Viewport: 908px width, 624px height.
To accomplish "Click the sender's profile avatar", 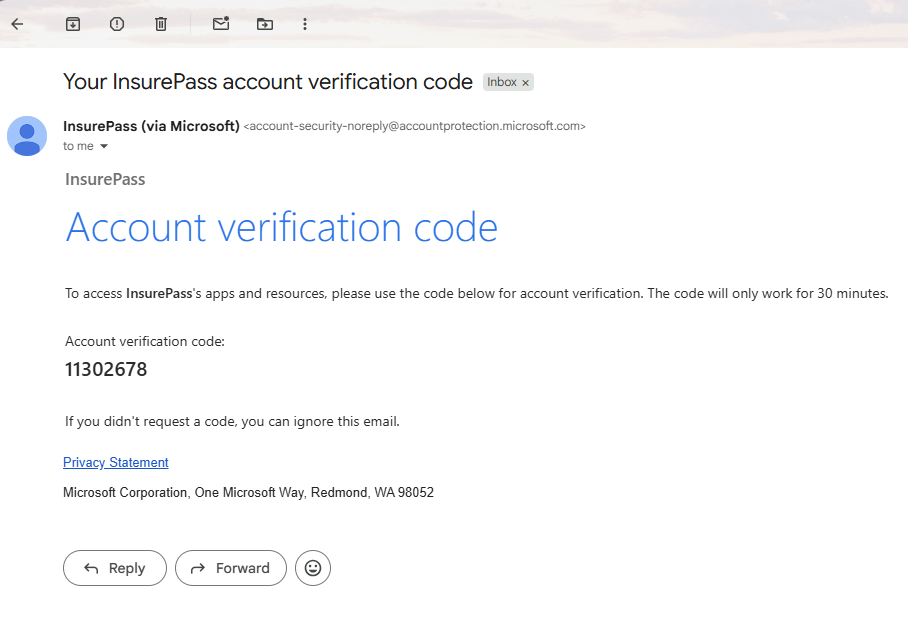I will click(27, 136).
